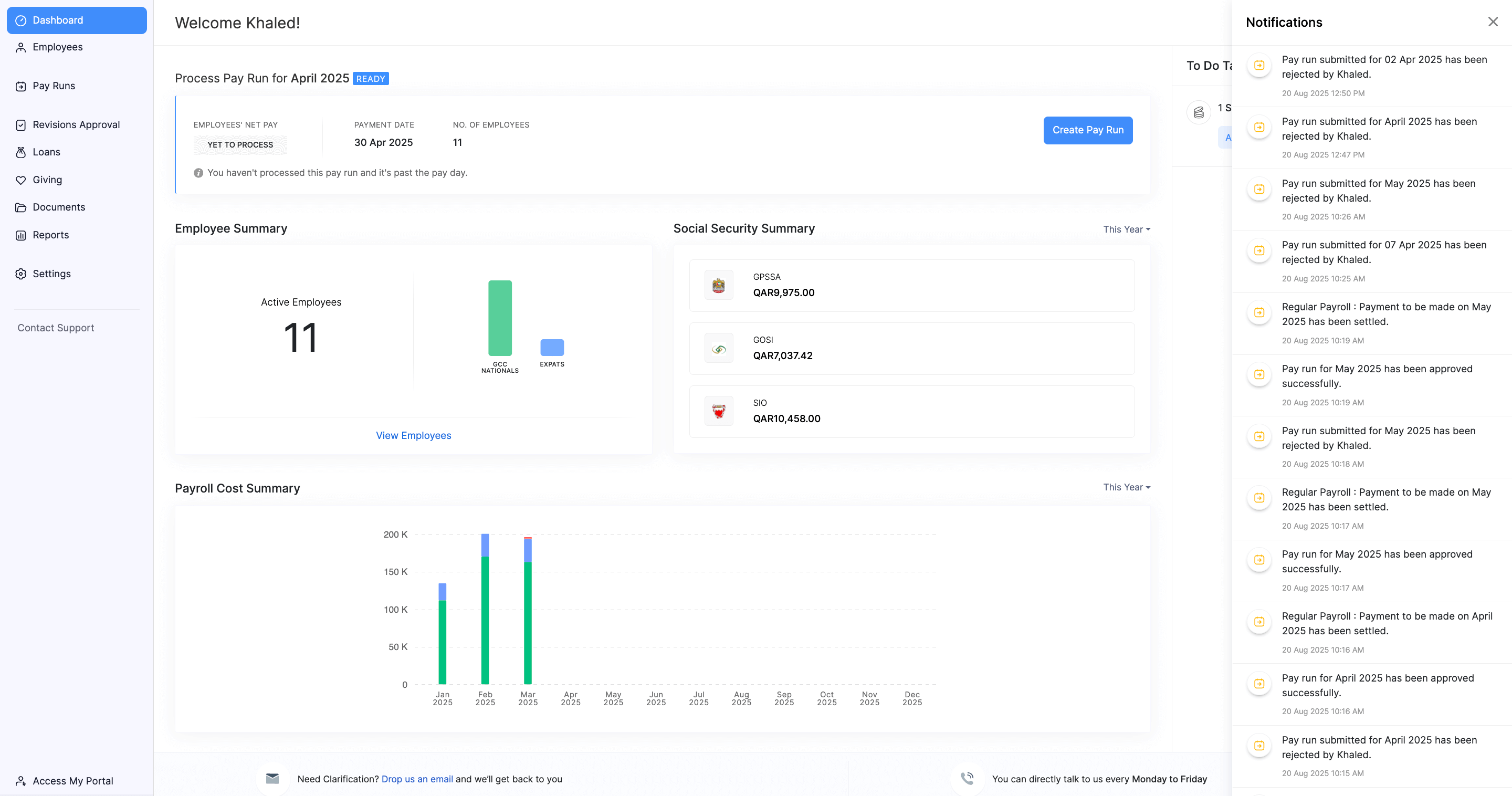Open the View Employees link

(x=413, y=436)
